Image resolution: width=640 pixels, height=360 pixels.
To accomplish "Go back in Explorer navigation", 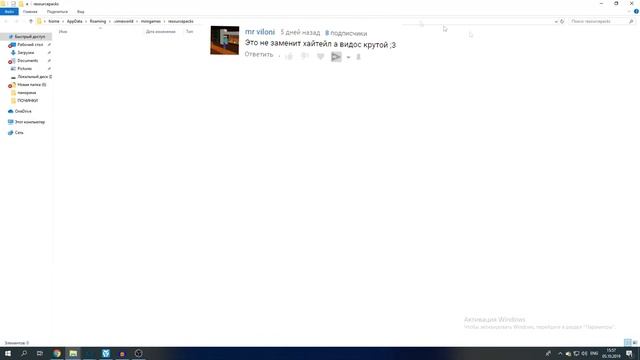I will coord(6,21).
